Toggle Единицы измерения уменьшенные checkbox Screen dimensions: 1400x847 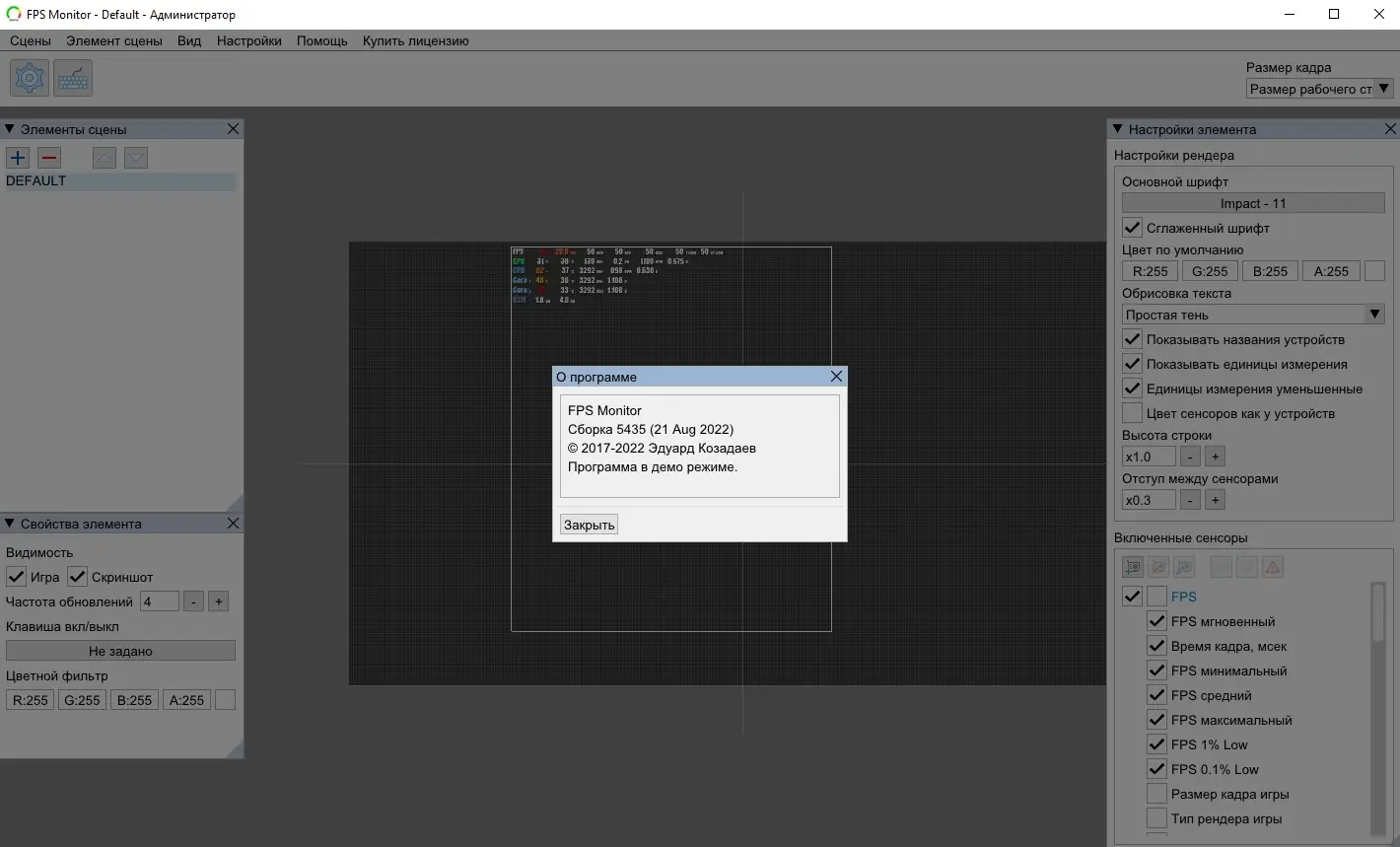point(1132,388)
